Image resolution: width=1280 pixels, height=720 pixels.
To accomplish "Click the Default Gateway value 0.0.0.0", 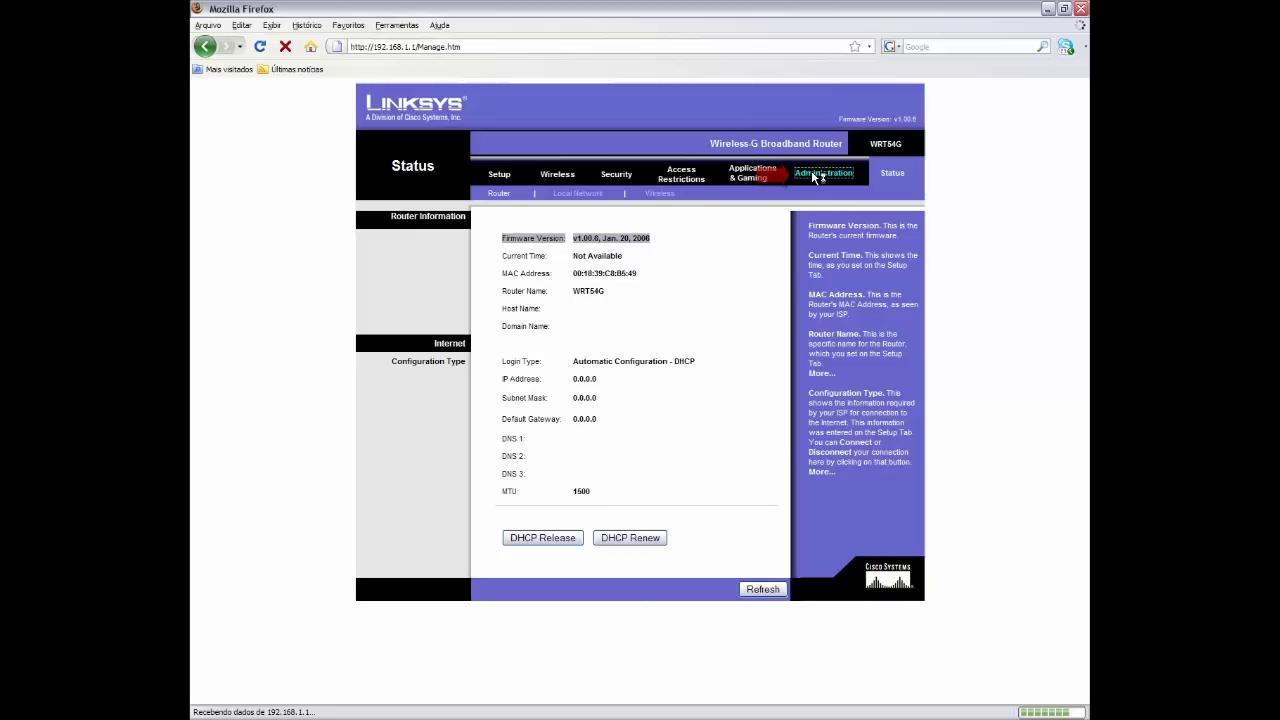I will click(x=584, y=419).
